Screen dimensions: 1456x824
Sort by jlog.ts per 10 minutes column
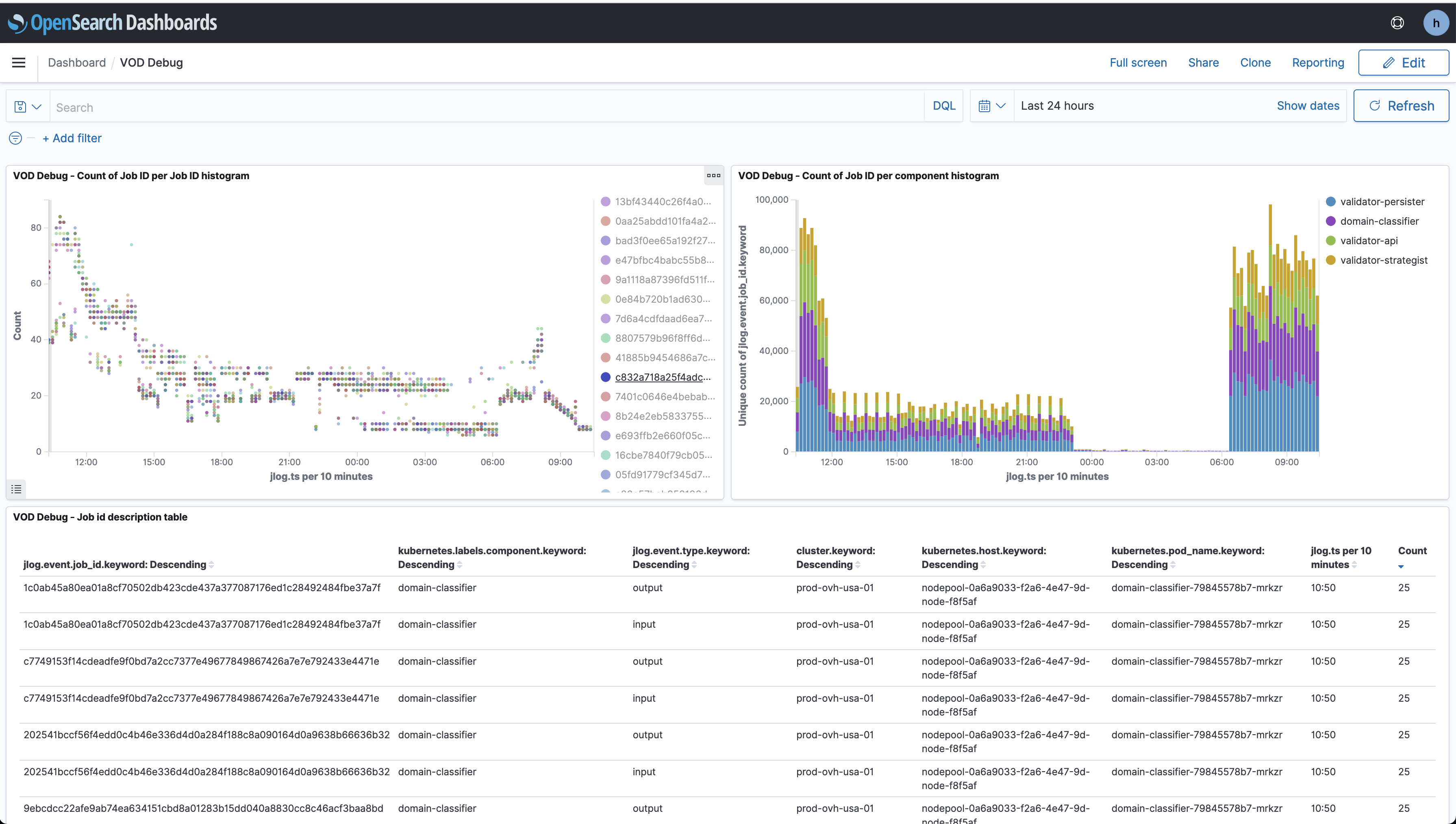[1341, 557]
